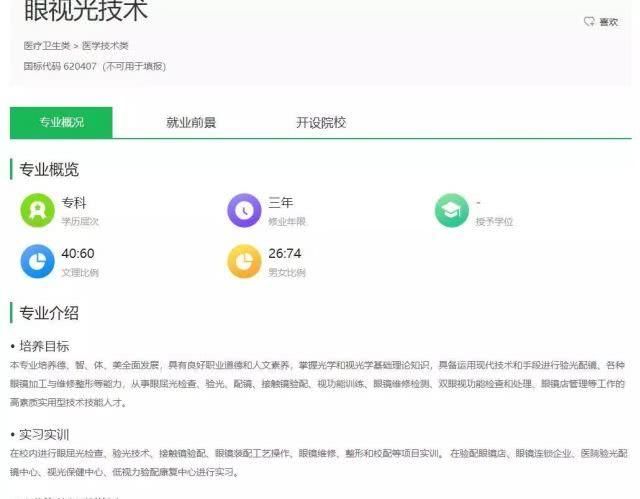The image size is (640, 499).
Task: Click the green 学历层次 badge icon
Action: 38,210
